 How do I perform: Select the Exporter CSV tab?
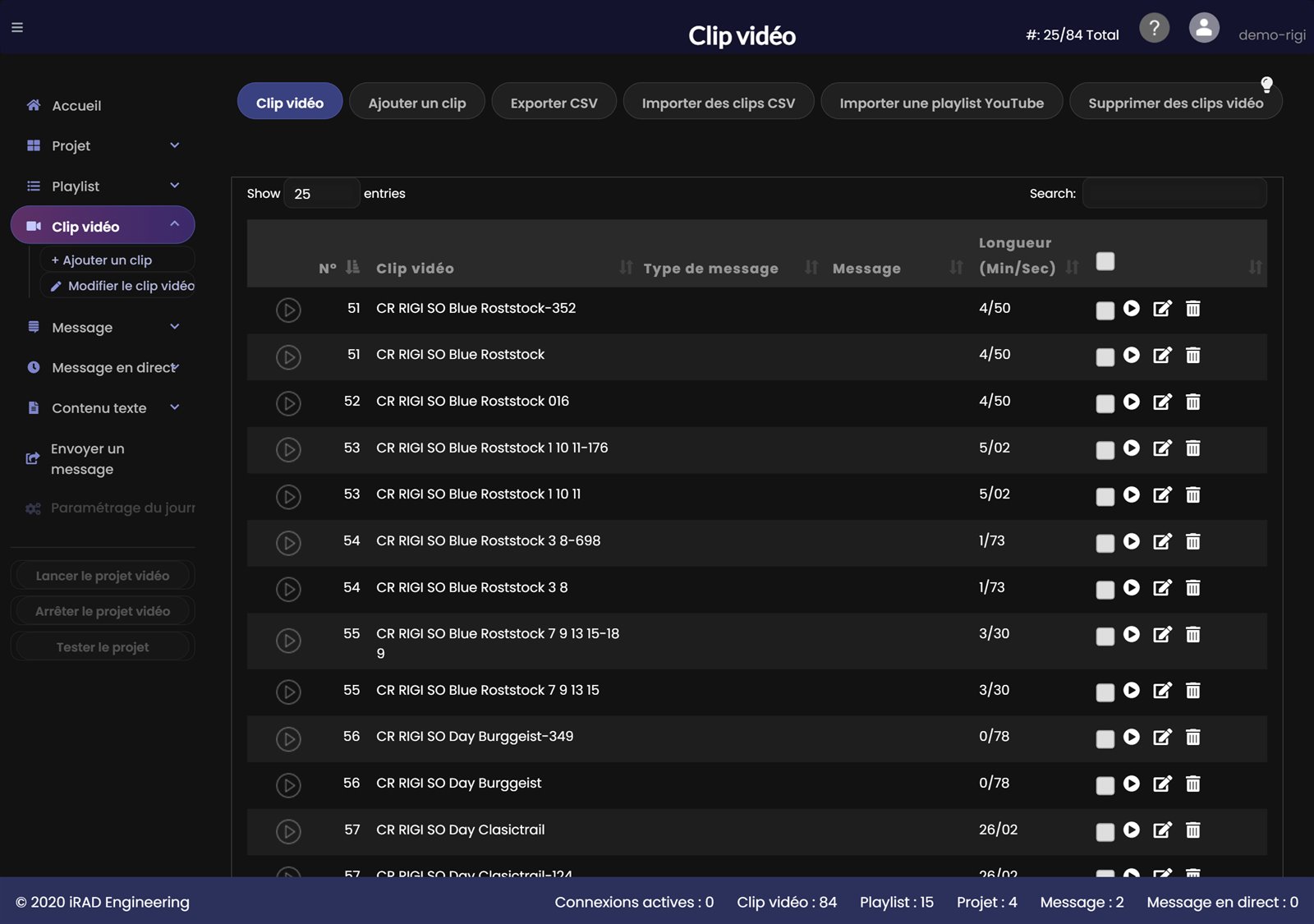click(x=554, y=102)
